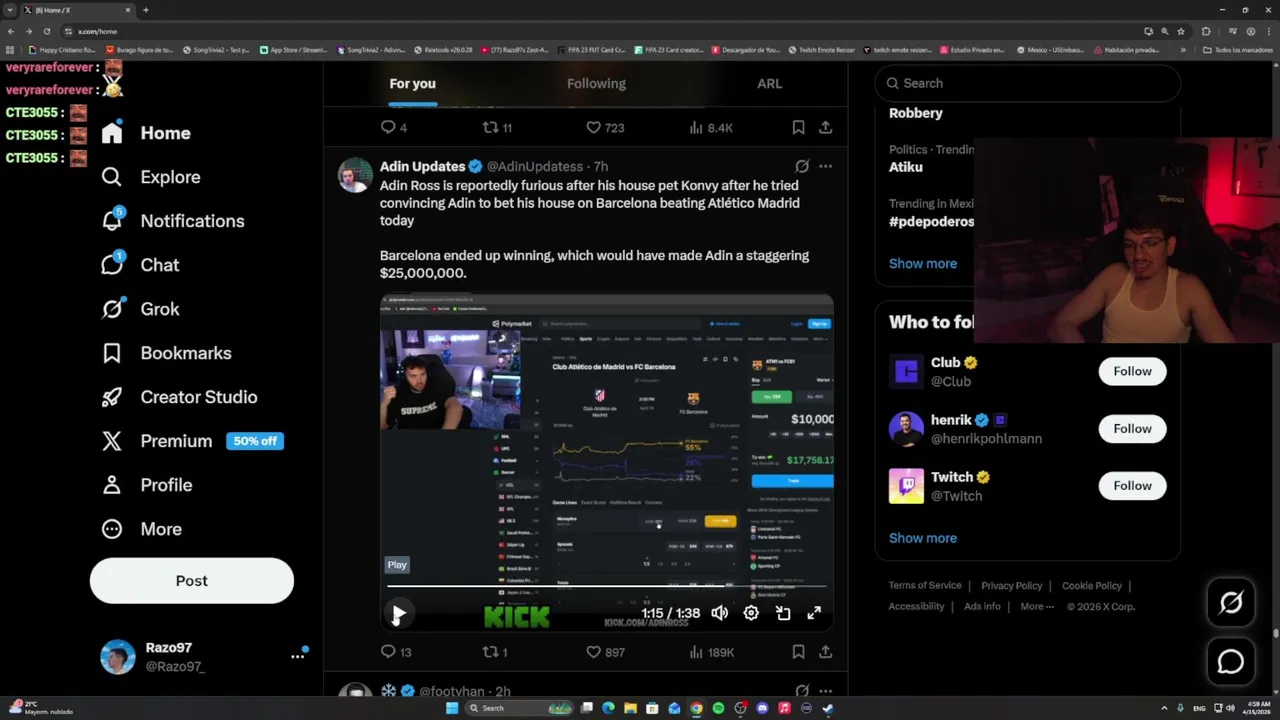The image size is (1280, 720).
Task: Follow the Club account
Action: coord(1132,371)
